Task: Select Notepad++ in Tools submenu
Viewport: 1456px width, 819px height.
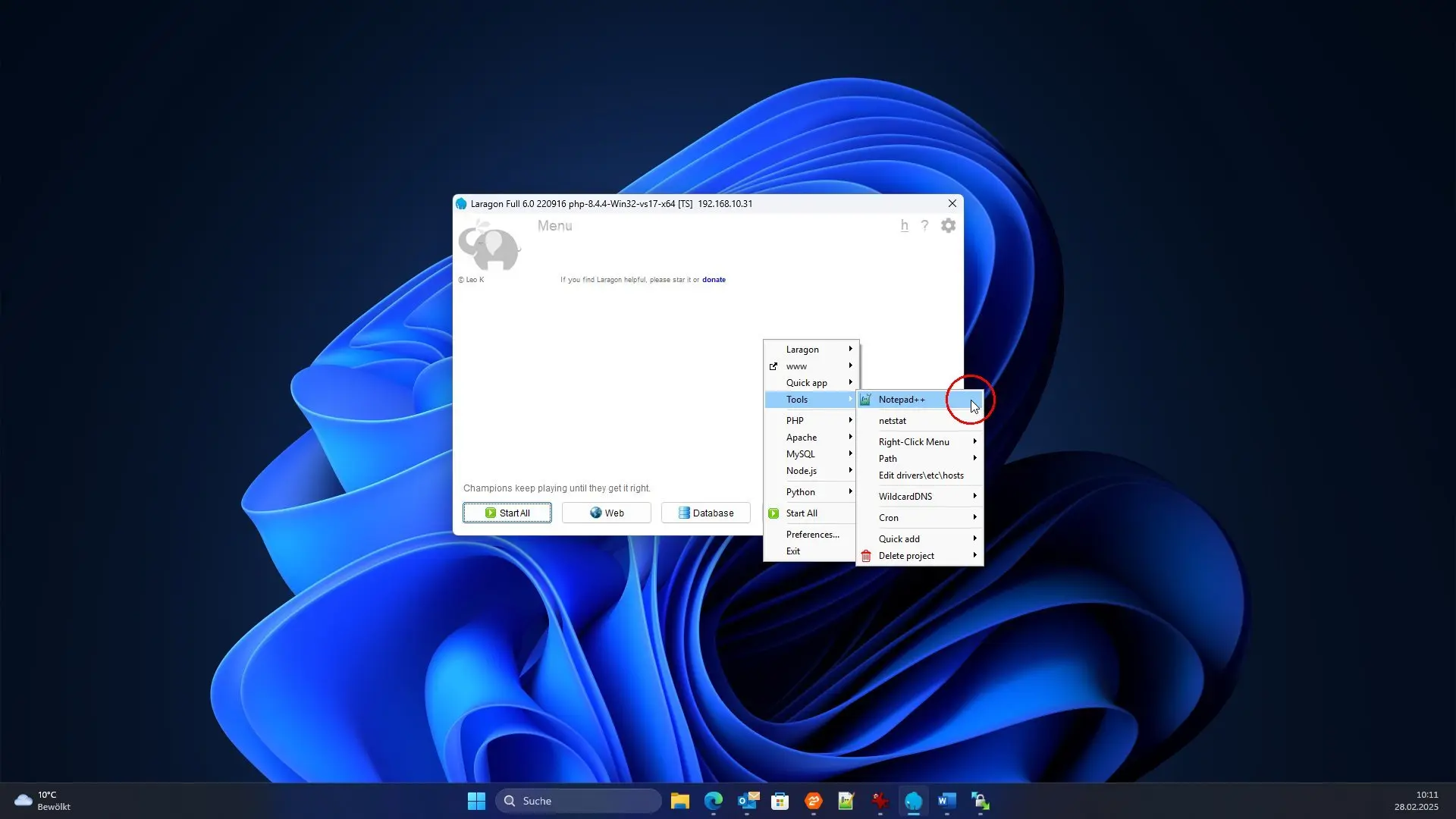Action: [x=920, y=400]
